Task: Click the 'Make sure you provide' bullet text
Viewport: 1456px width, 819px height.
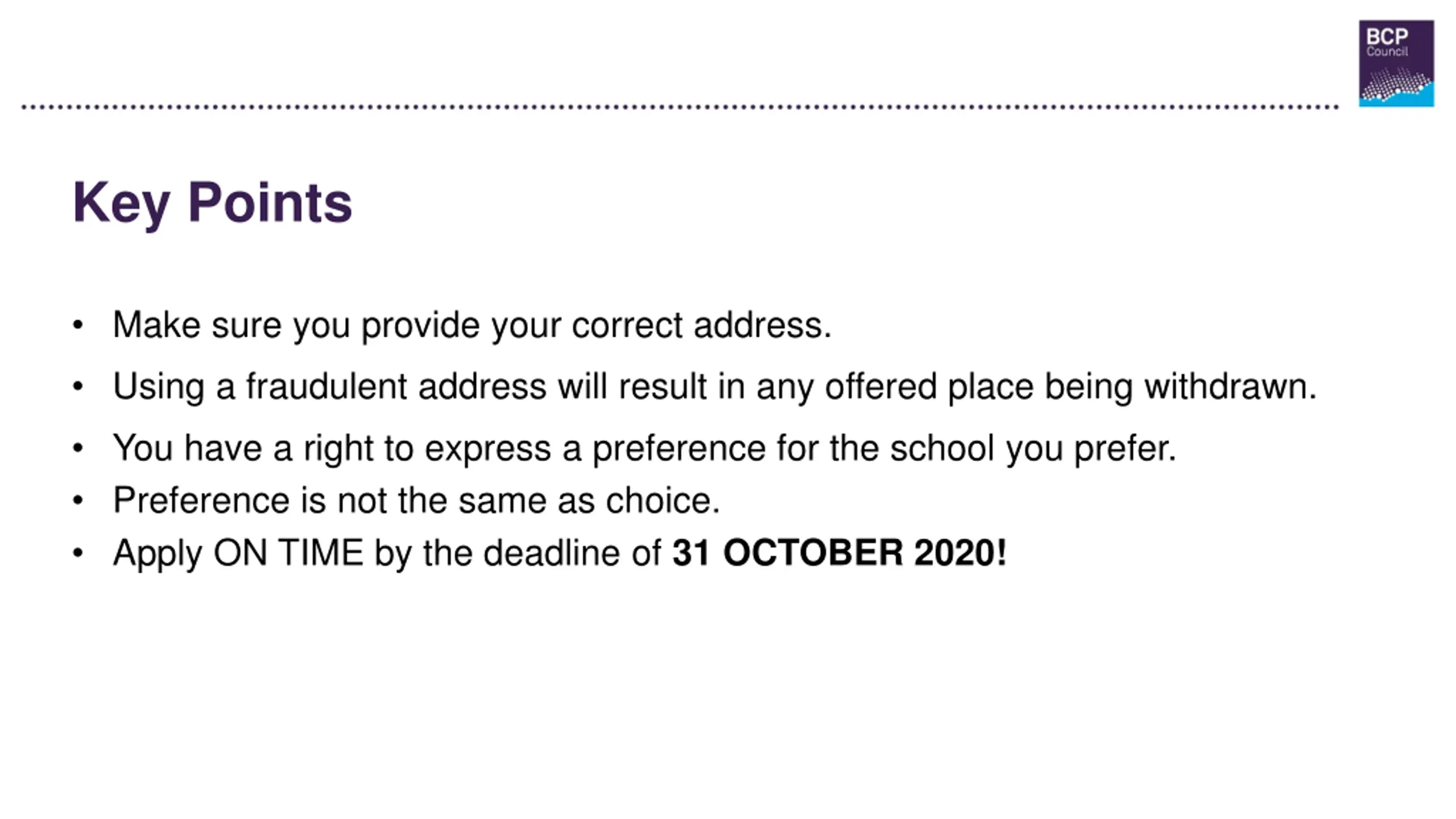Action: click(472, 326)
